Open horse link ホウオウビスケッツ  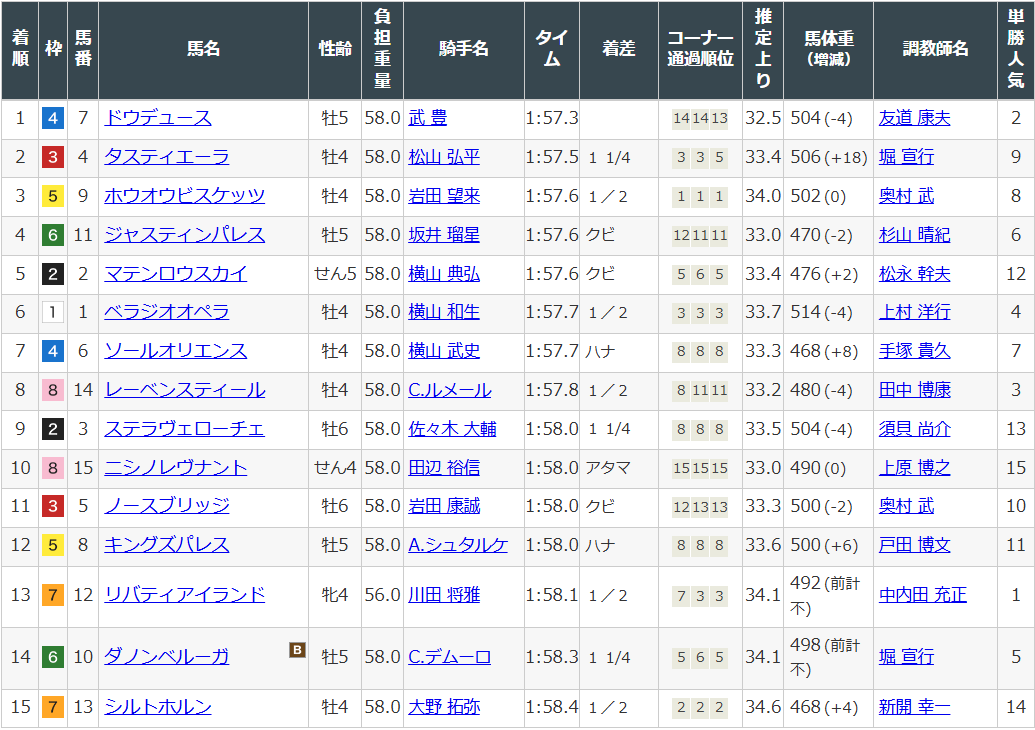point(184,196)
